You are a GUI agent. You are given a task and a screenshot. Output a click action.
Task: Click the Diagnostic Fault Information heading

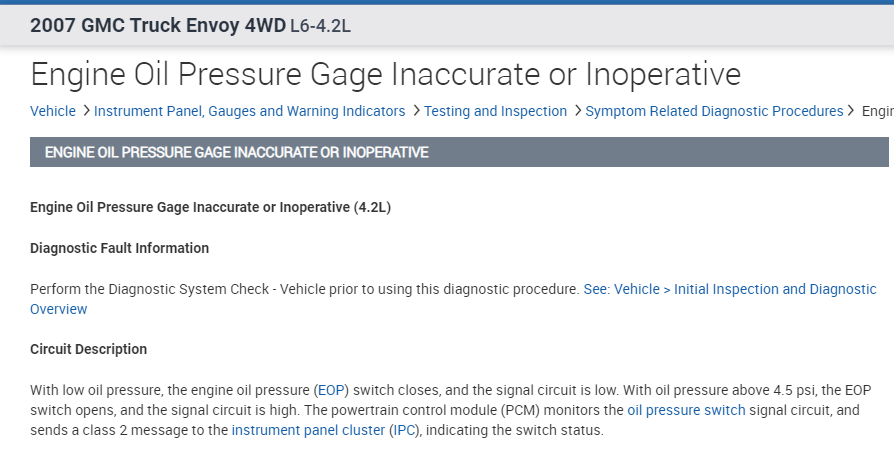[x=120, y=248]
